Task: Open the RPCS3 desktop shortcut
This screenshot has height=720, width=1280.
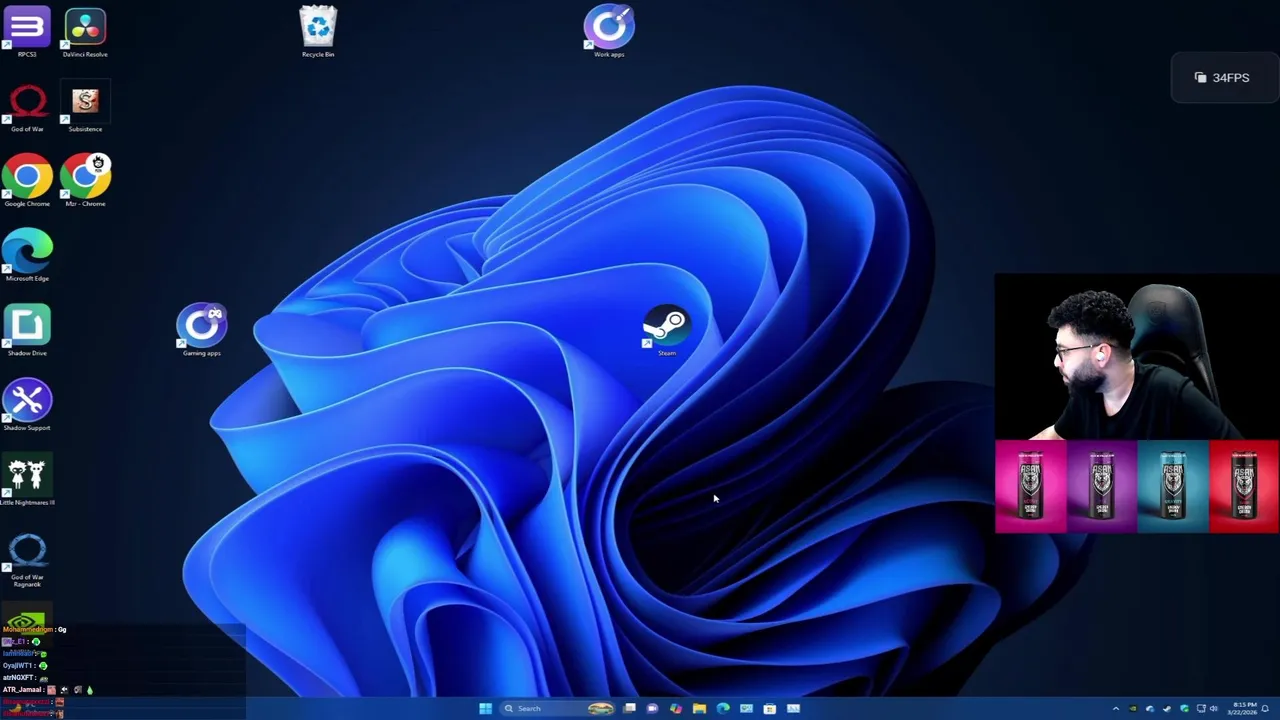Action: click(x=27, y=30)
